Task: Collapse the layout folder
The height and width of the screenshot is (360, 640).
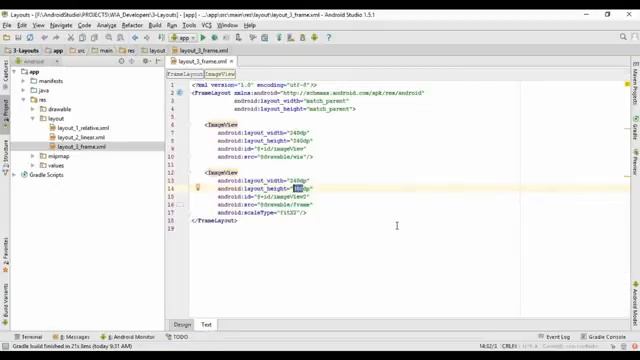Action: click(x=33, y=118)
